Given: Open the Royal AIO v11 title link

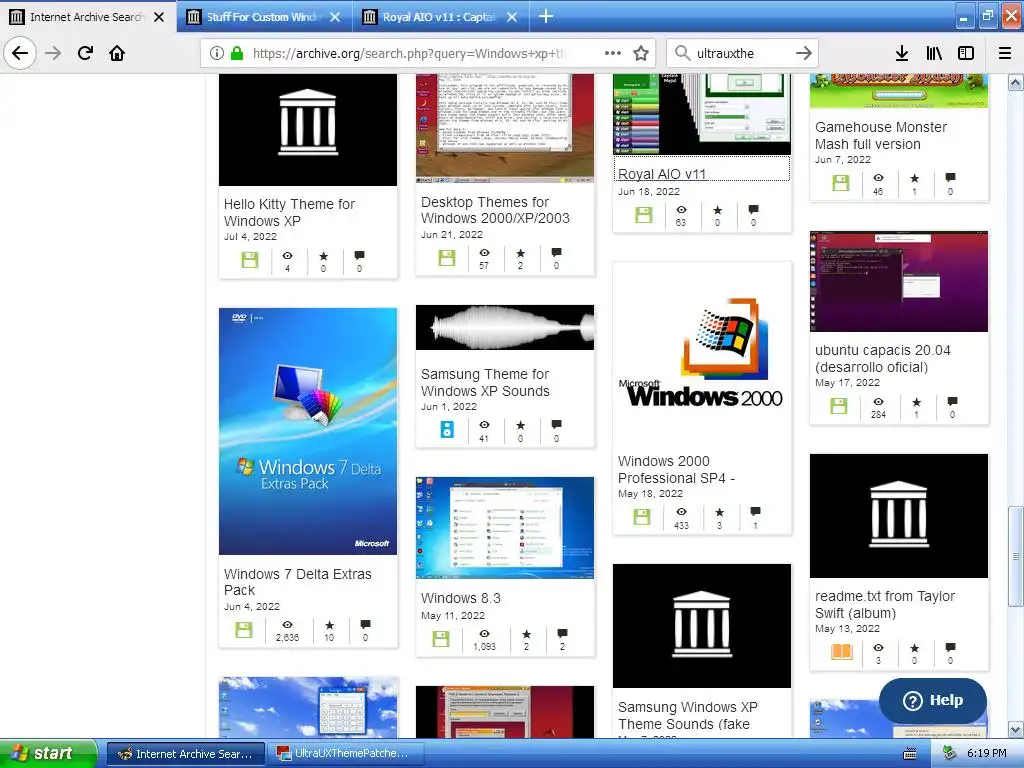Looking at the screenshot, I should click(x=662, y=174).
